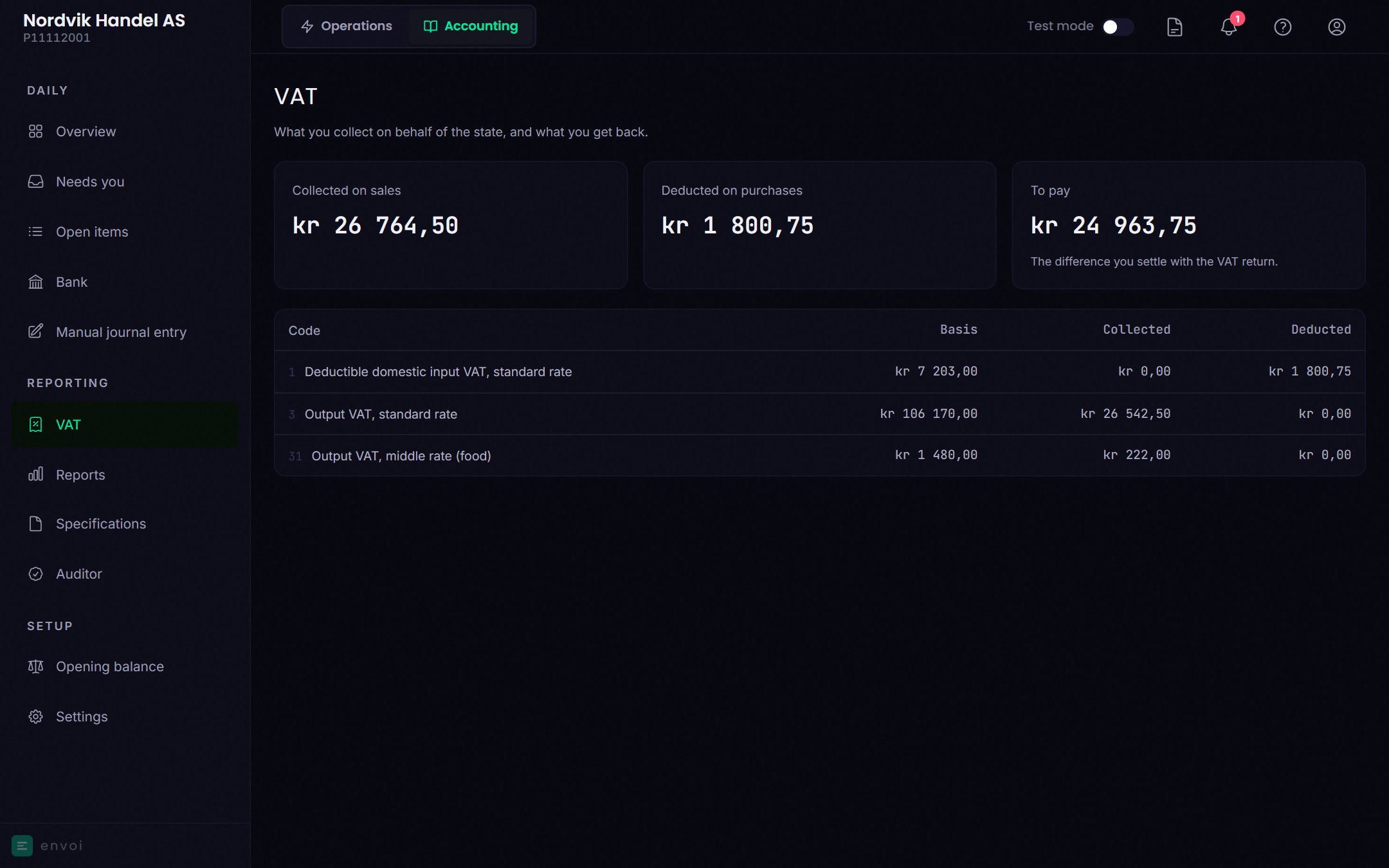The height and width of the screenshot is (868, 1389).
Task: Open the Settings label in sidebar
Action: (x=82, y=716)
